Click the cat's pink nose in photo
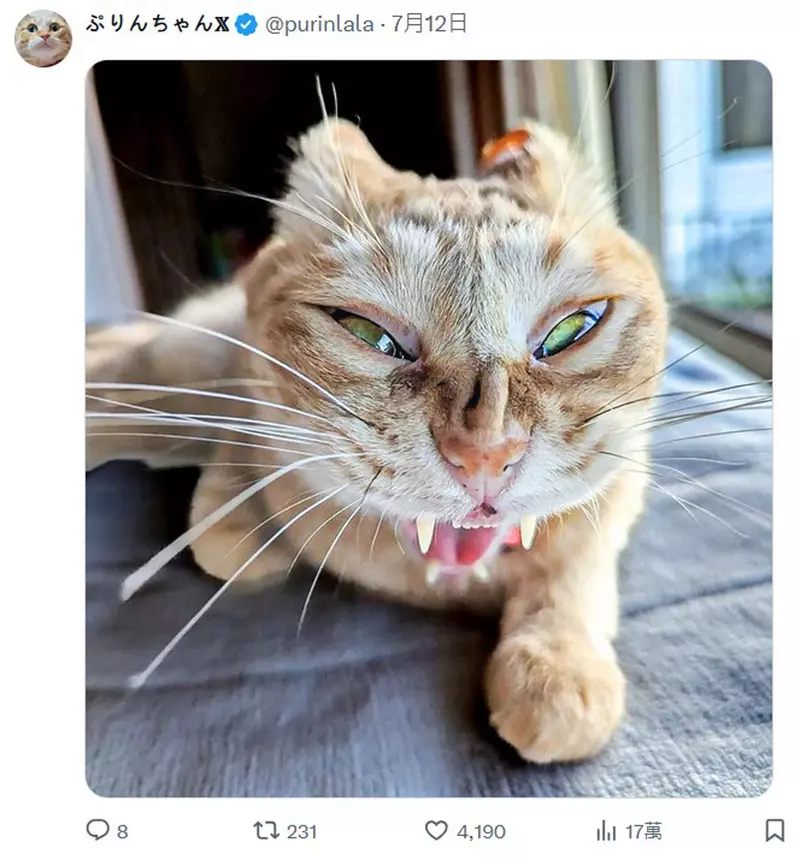The width and height of the screenshot is (800, 860). pos(484,457)
